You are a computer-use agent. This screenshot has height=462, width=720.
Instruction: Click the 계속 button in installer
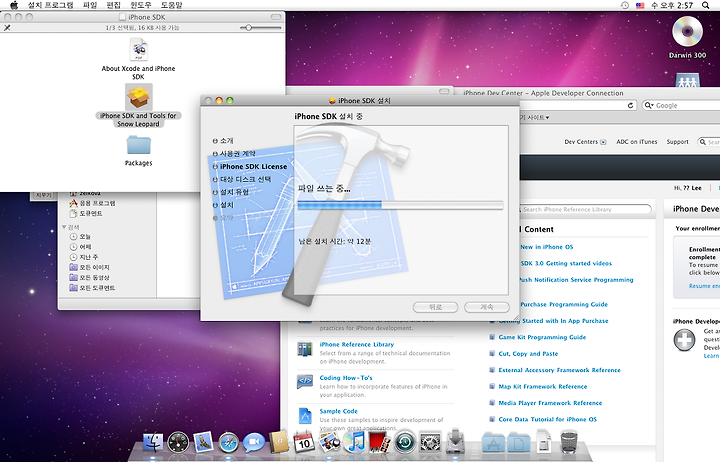pos(487,307)
